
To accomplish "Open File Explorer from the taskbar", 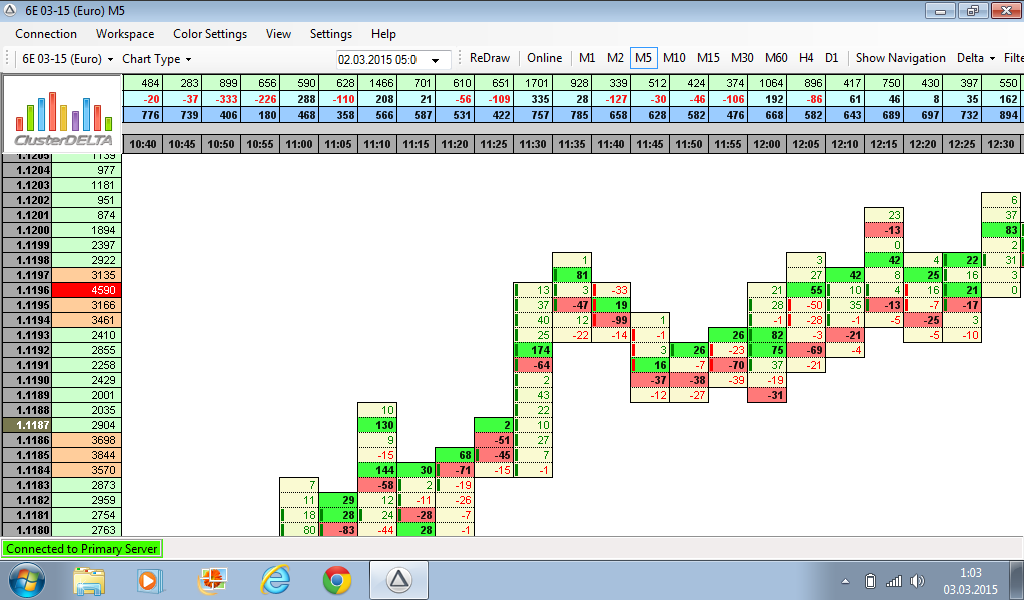I will point(89,580).
